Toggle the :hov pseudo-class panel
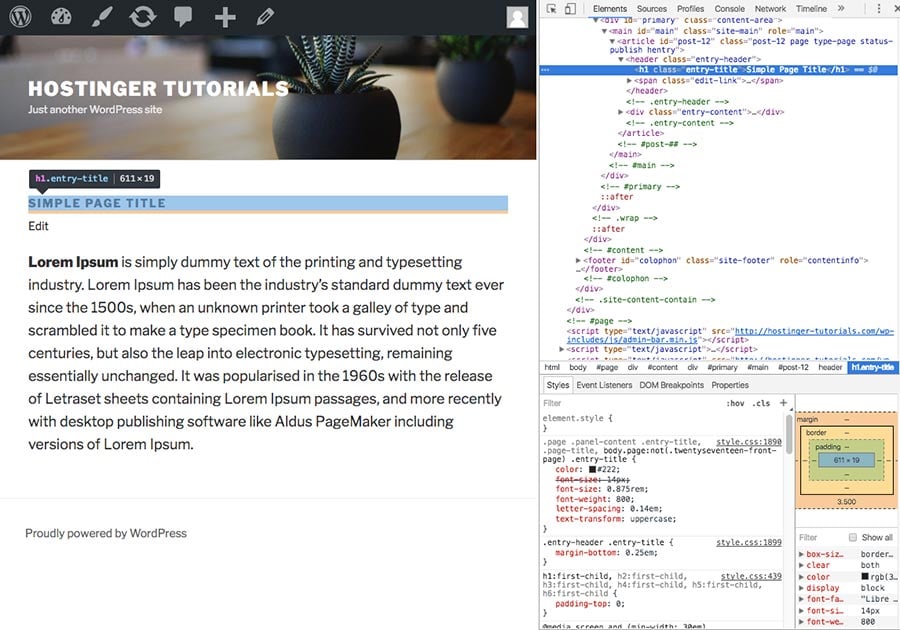This screenshot has height=630, width=900. pos(734,403)
